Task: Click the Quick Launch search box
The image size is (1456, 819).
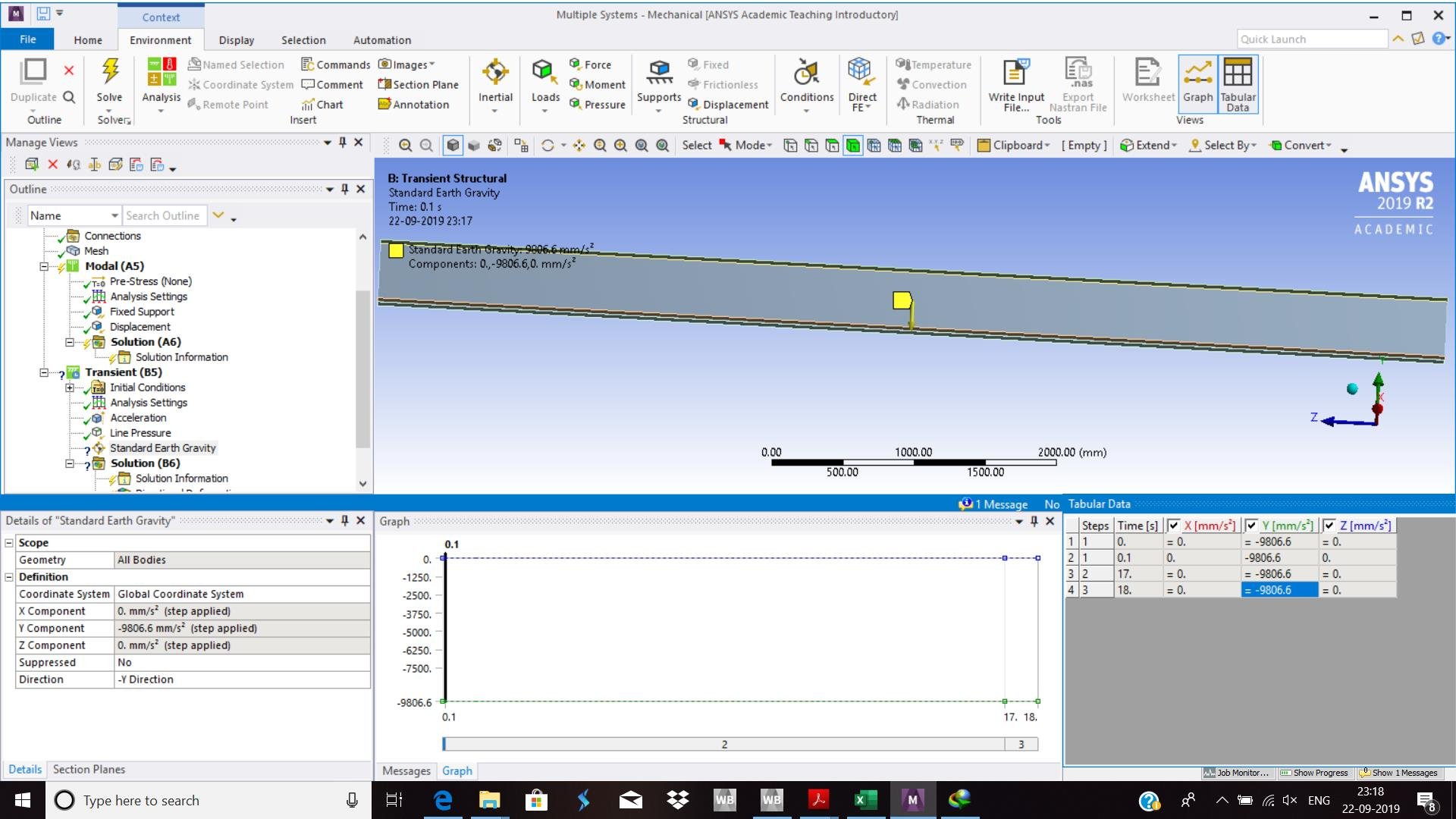Action: 1312,39
